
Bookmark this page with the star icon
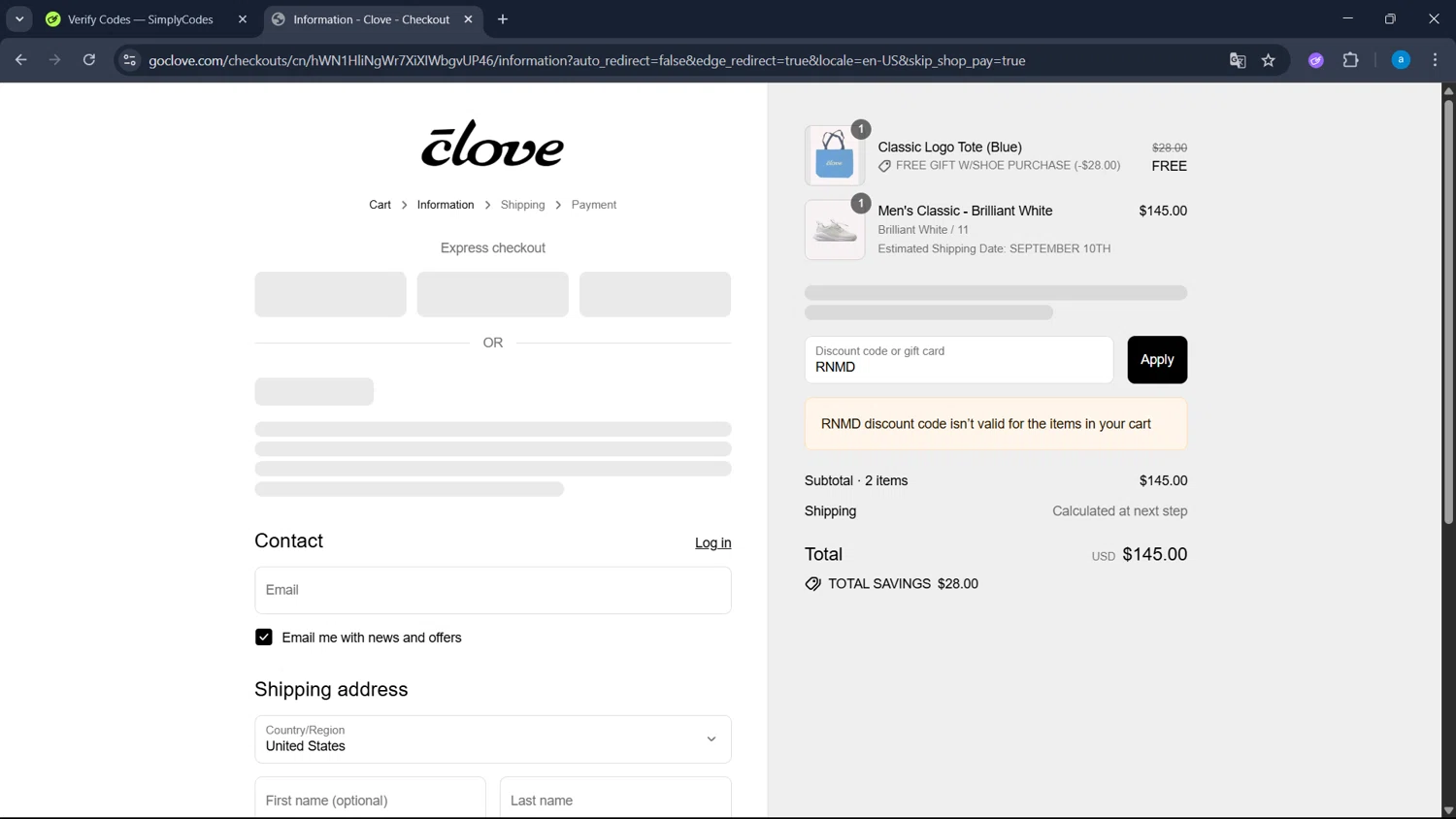pyautogui.click(x=1269, y=60)
